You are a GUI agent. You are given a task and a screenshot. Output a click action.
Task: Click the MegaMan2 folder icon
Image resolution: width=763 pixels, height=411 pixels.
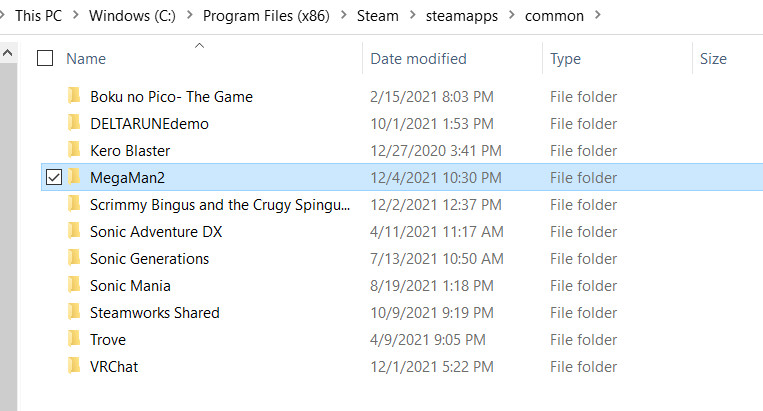coord(73,178)
